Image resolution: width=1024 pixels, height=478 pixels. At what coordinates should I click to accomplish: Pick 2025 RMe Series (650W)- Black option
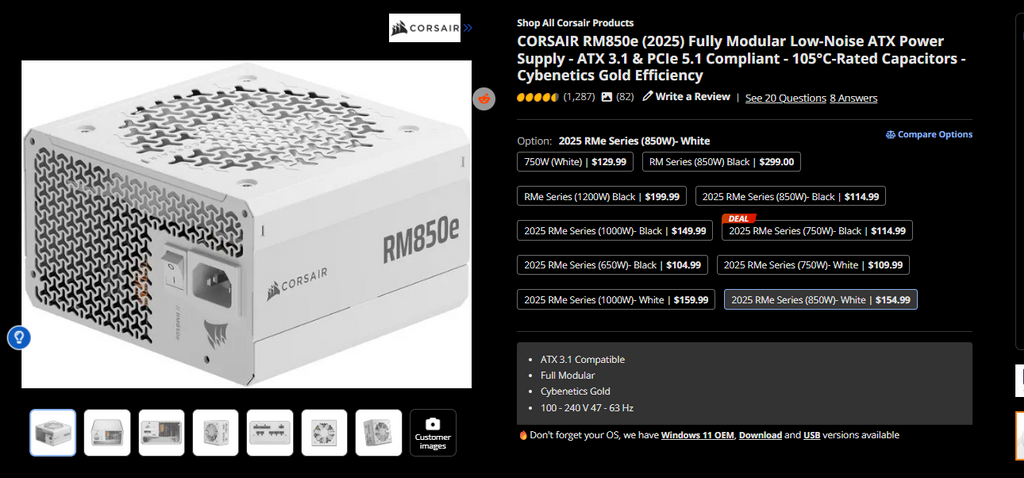point(613,265)
